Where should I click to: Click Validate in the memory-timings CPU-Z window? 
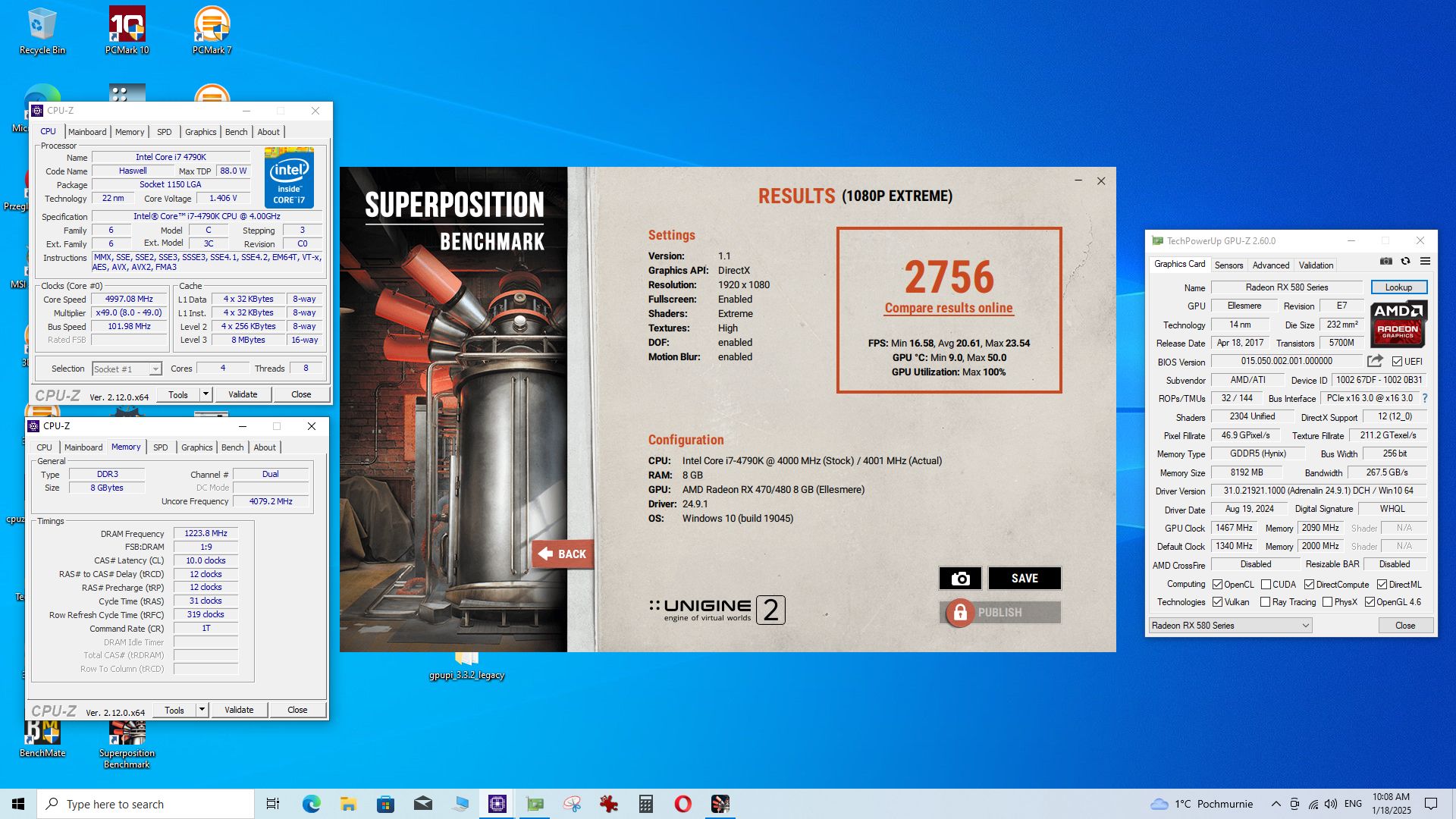click(x=239, y=710)
